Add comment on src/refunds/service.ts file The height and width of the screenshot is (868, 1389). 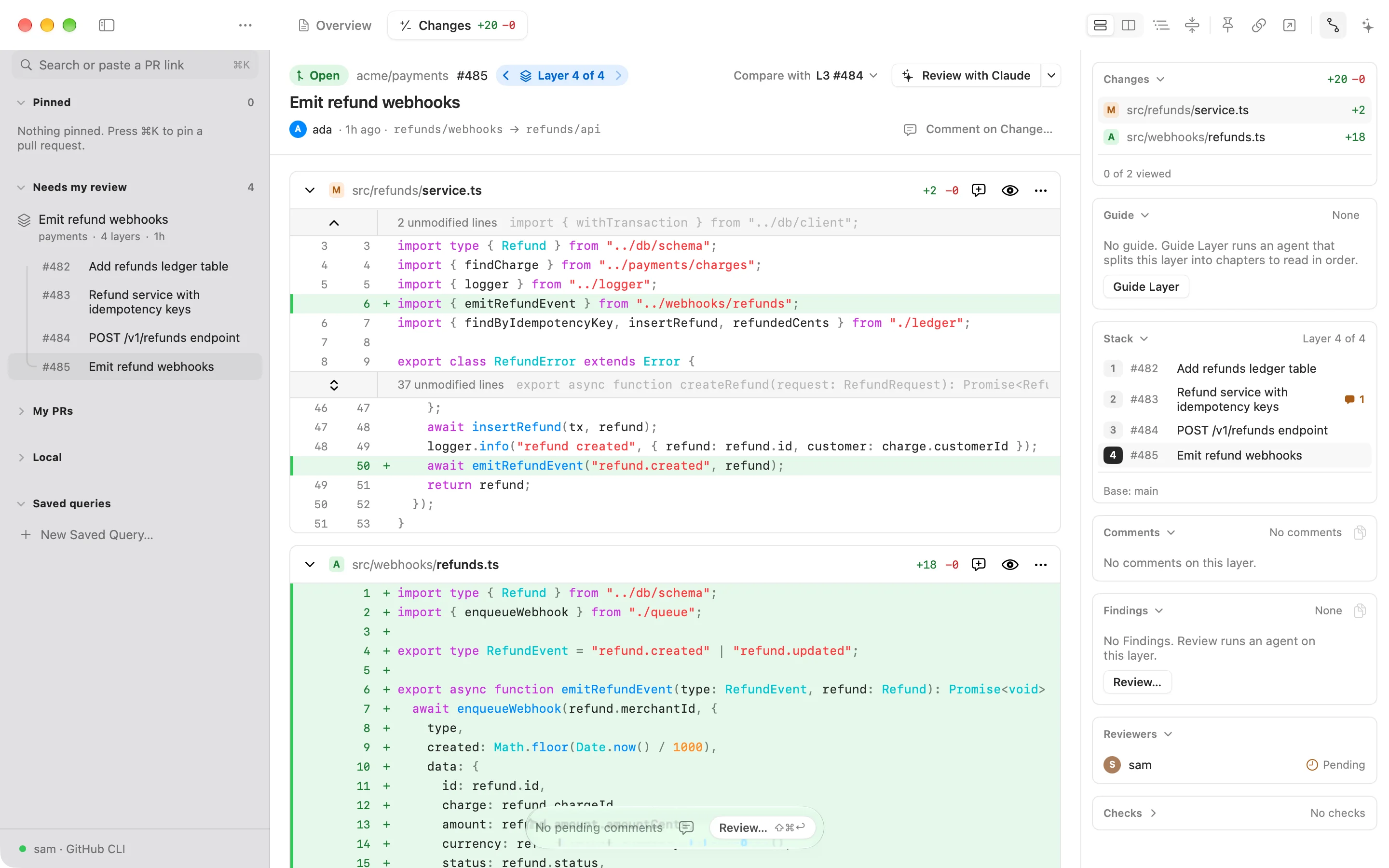click(x=979, y=190)
